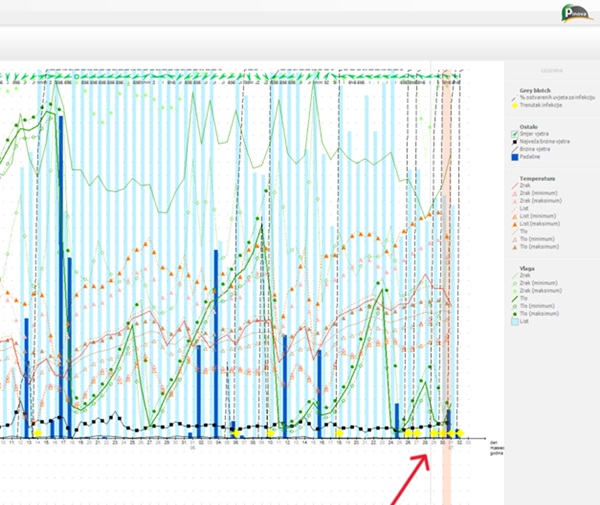This screenshot has height=505, width=600.
Task: Click the temperature Zrak (maksimum) legend label
Action: coord(541,200)
